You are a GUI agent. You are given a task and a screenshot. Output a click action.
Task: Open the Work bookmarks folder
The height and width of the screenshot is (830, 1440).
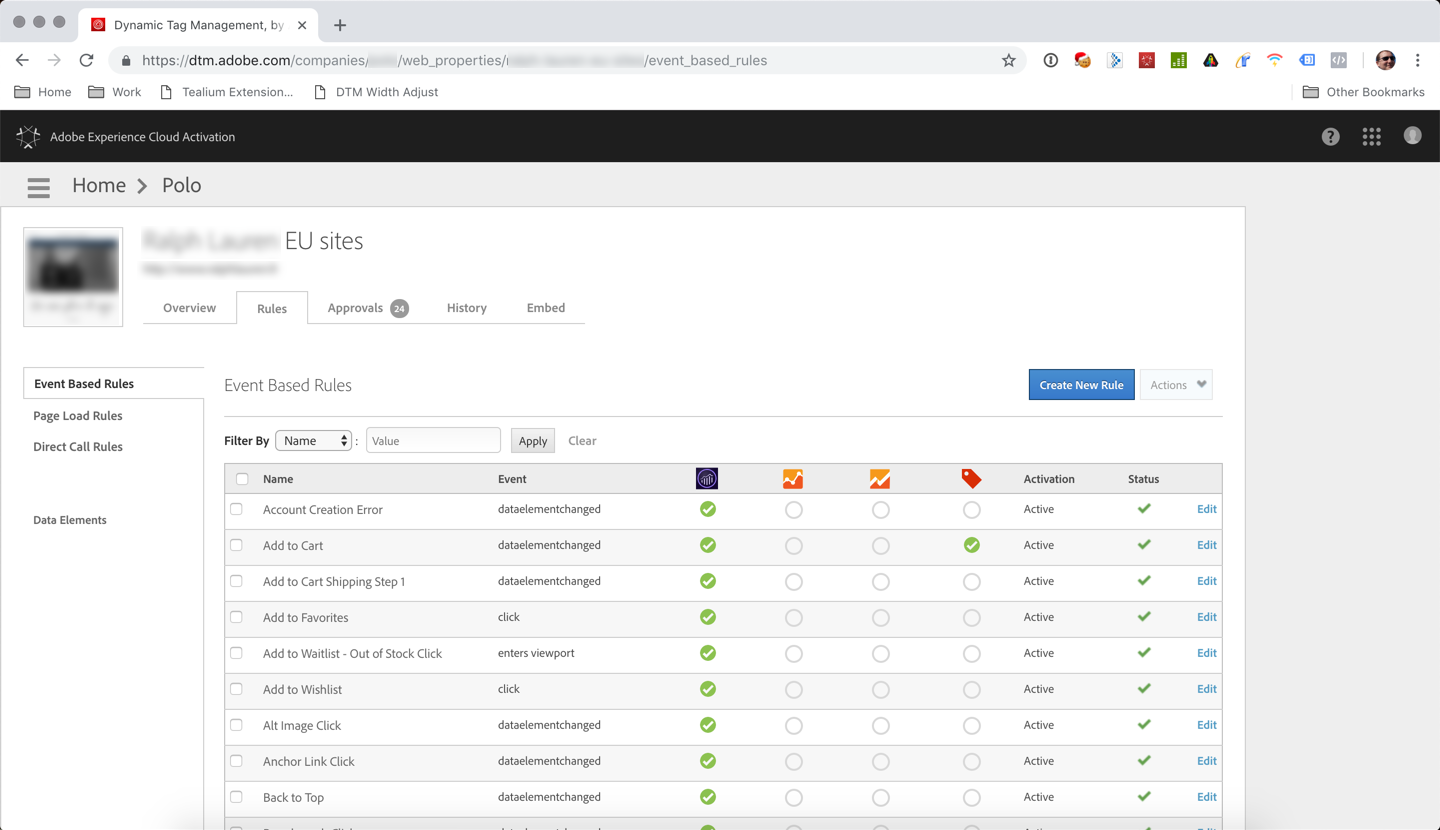pos(115,92)
